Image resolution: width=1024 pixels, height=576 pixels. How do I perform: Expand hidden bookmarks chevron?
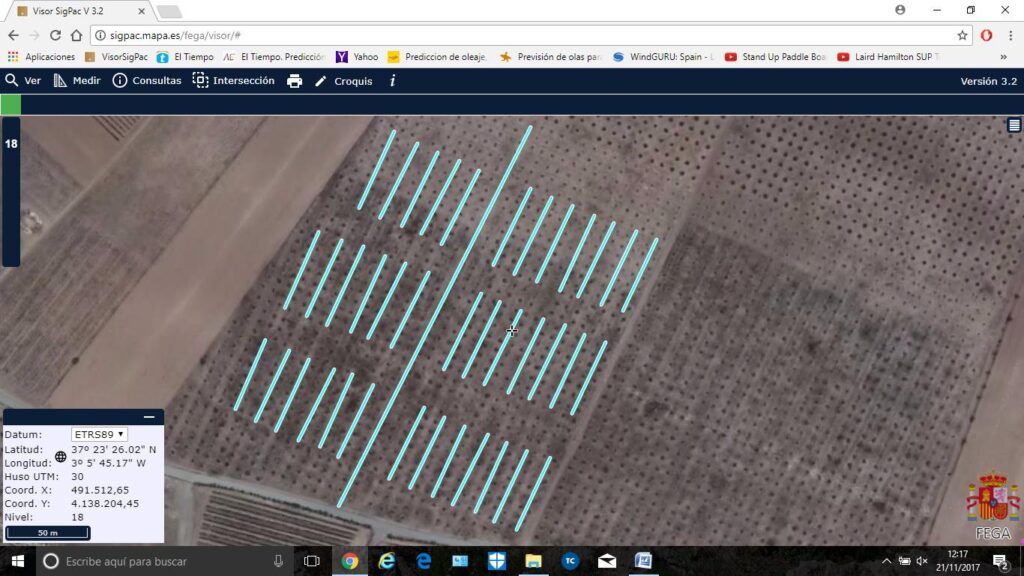pyautogui.click(x=1004, y=57)
